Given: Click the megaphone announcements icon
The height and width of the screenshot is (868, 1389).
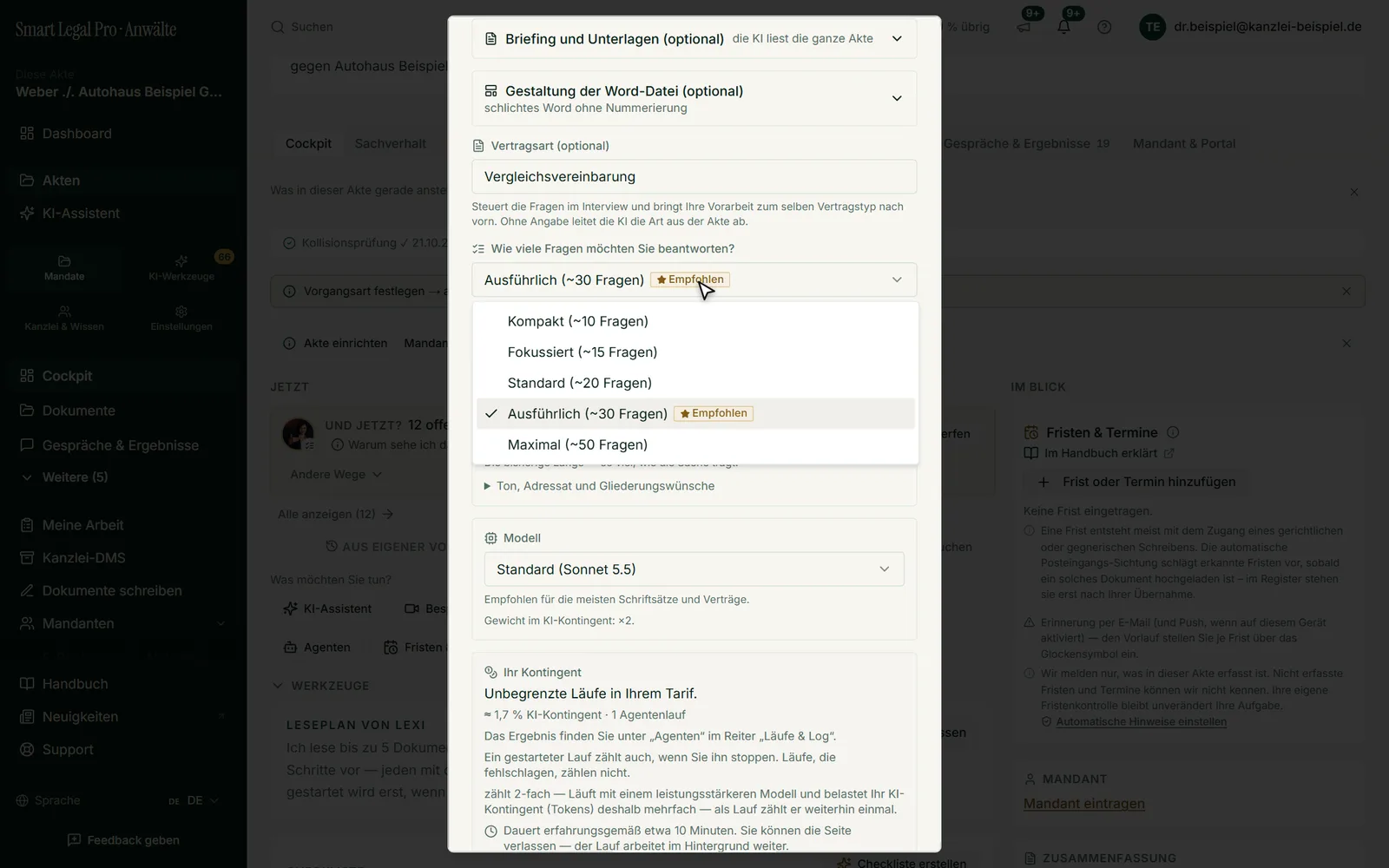Looking at the screenshot, I should pos(1024,27).
